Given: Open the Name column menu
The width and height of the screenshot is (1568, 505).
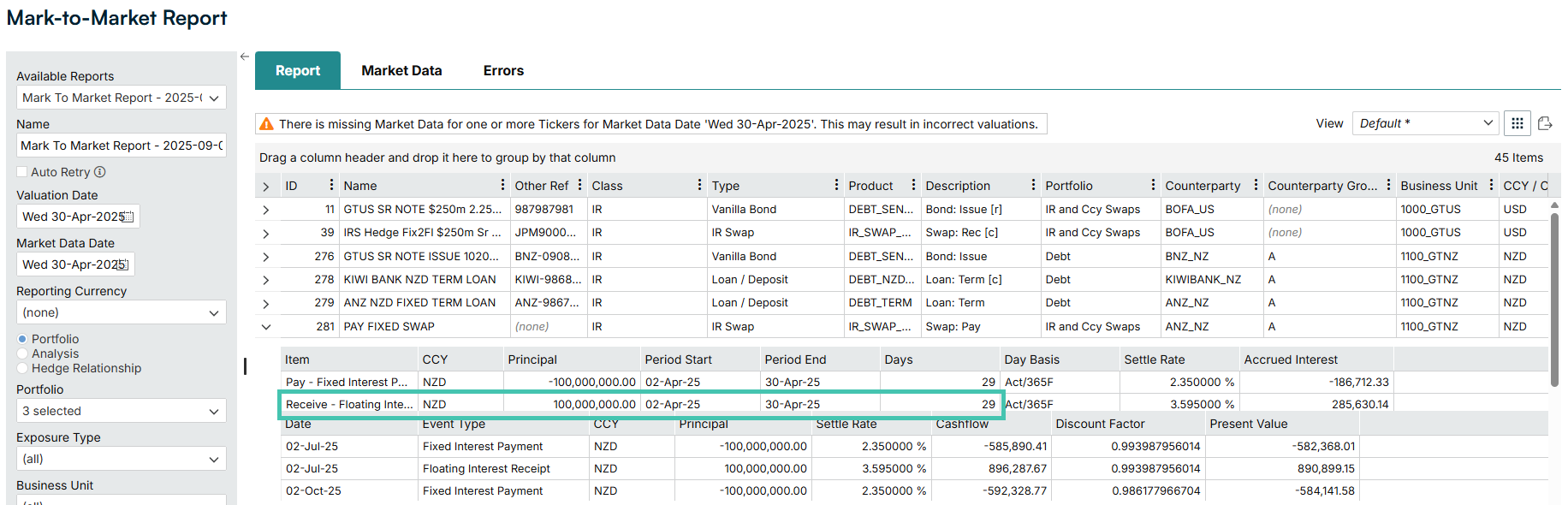Looking at the screenshot, I should 502,185.
